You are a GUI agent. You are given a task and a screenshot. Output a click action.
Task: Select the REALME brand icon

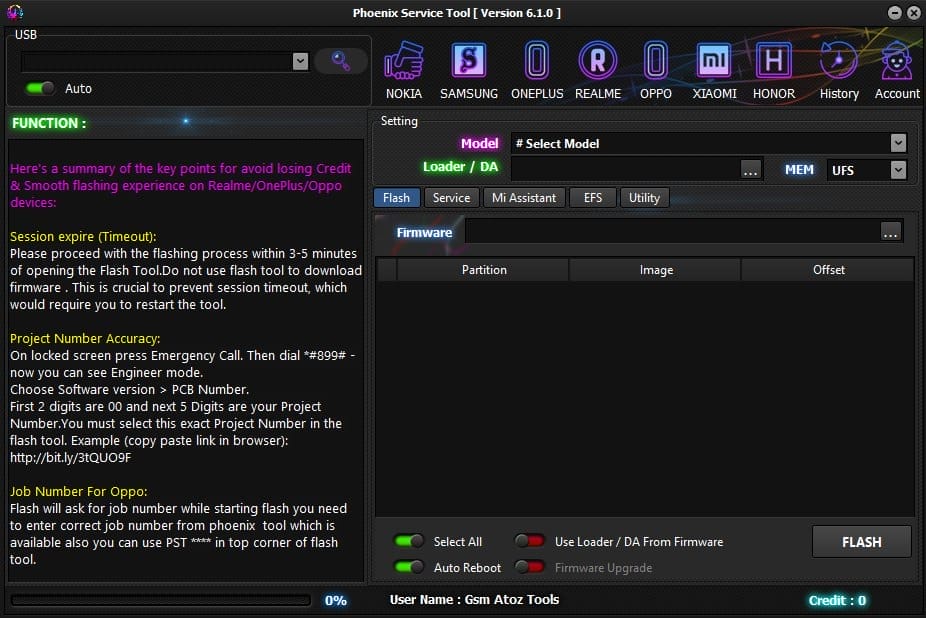(598, 65)
